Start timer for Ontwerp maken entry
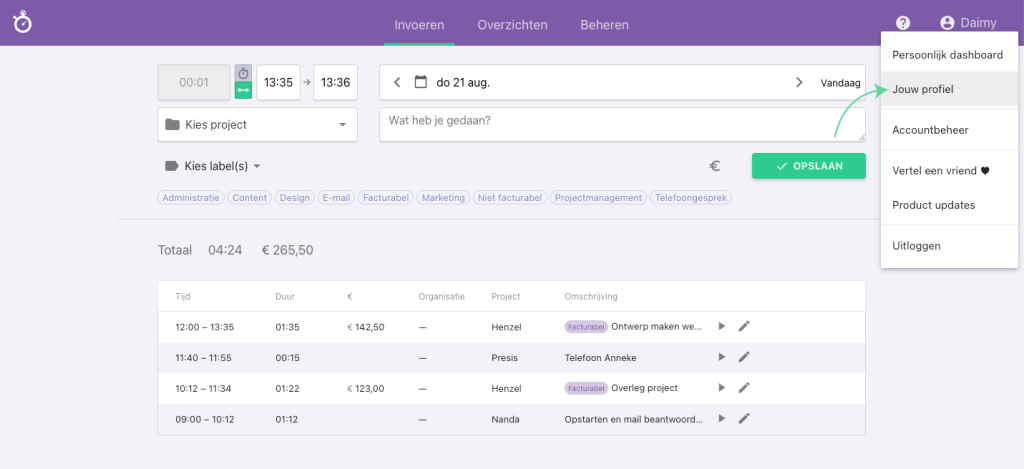1024x469 pixels. 722,326
